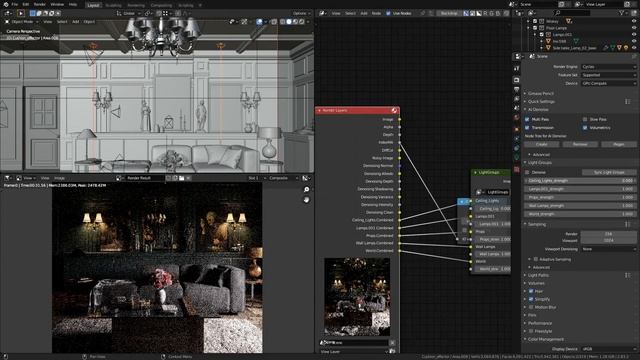The height and width of the screenshot is (360, 640).
Task: Collapse the LightGroups node
Action: pyautogui.click(x=475, y=173)
